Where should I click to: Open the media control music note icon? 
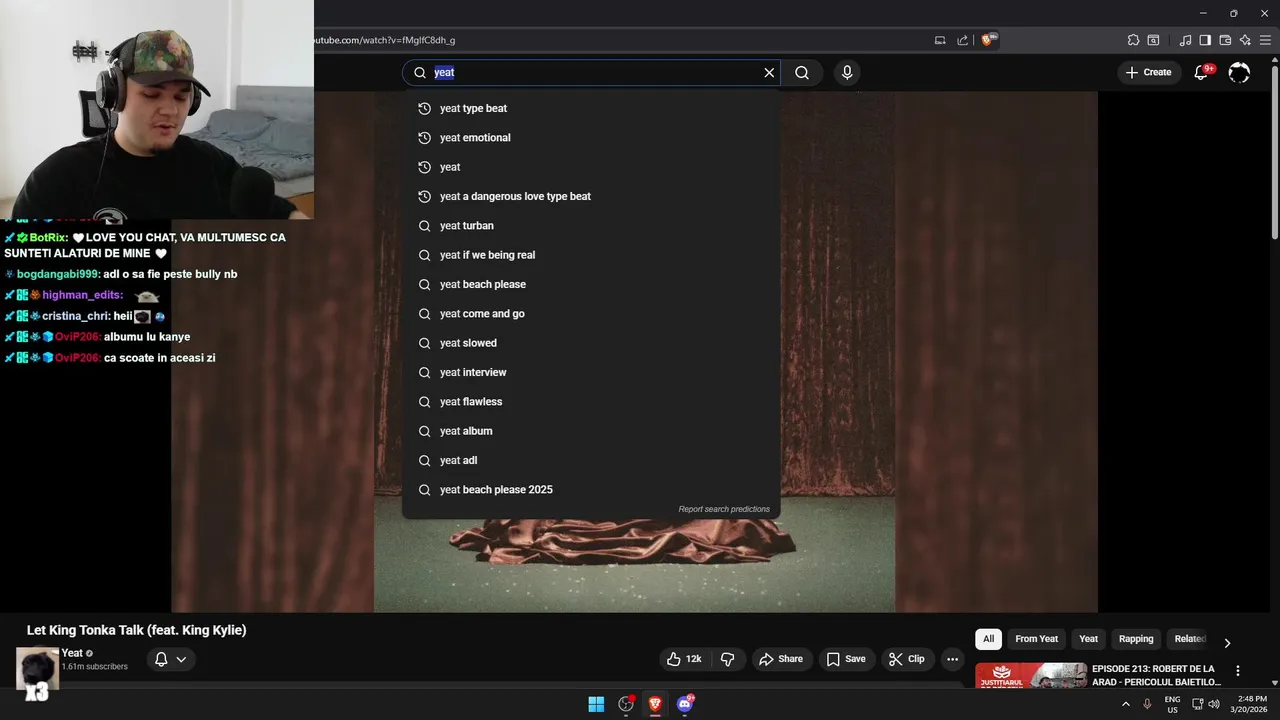coord(1185,40)
